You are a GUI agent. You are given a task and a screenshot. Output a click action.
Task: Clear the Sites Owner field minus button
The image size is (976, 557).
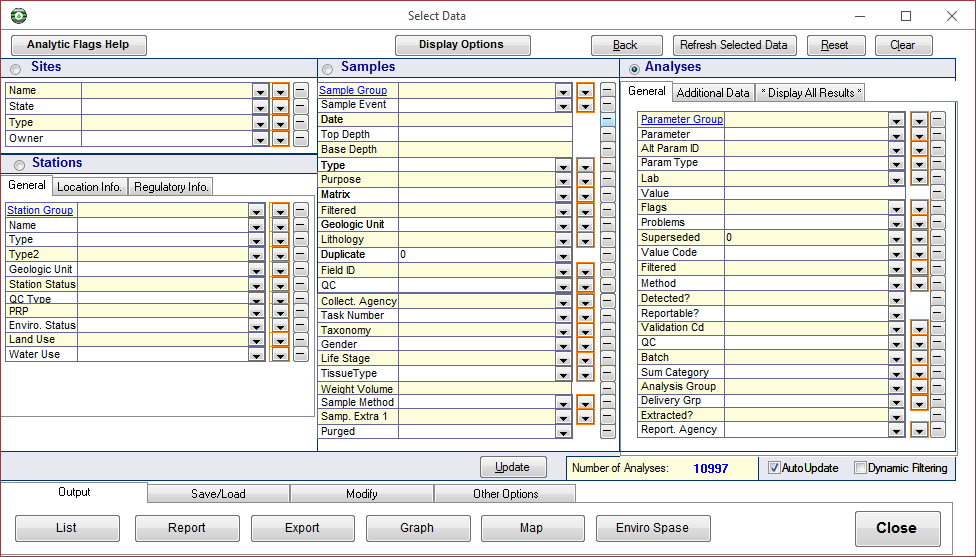(301, 139)
